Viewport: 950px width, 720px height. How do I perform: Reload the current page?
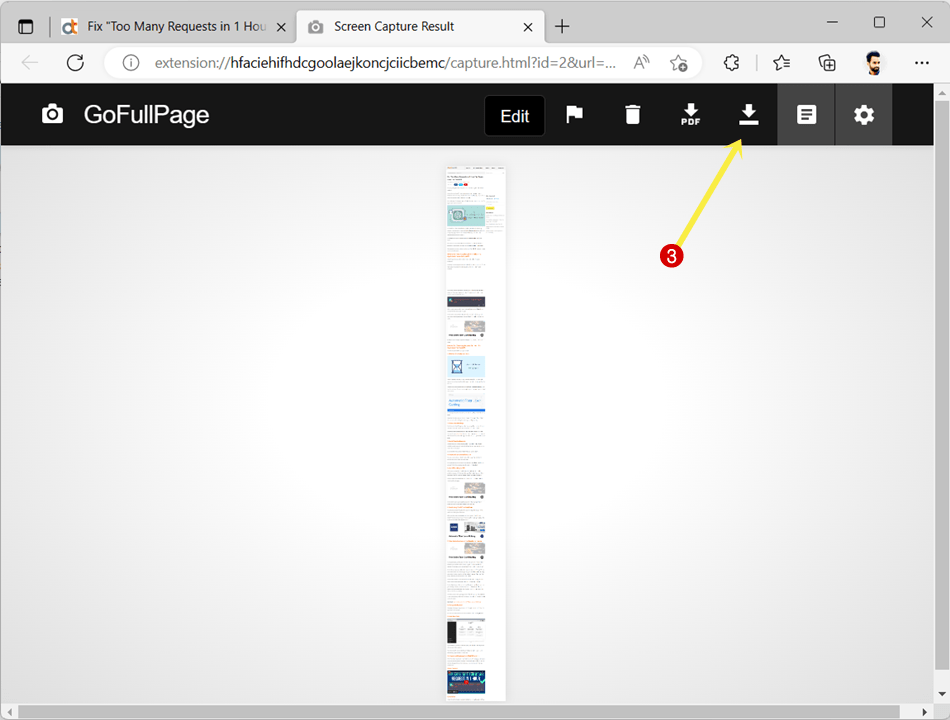tap(75, 62)
